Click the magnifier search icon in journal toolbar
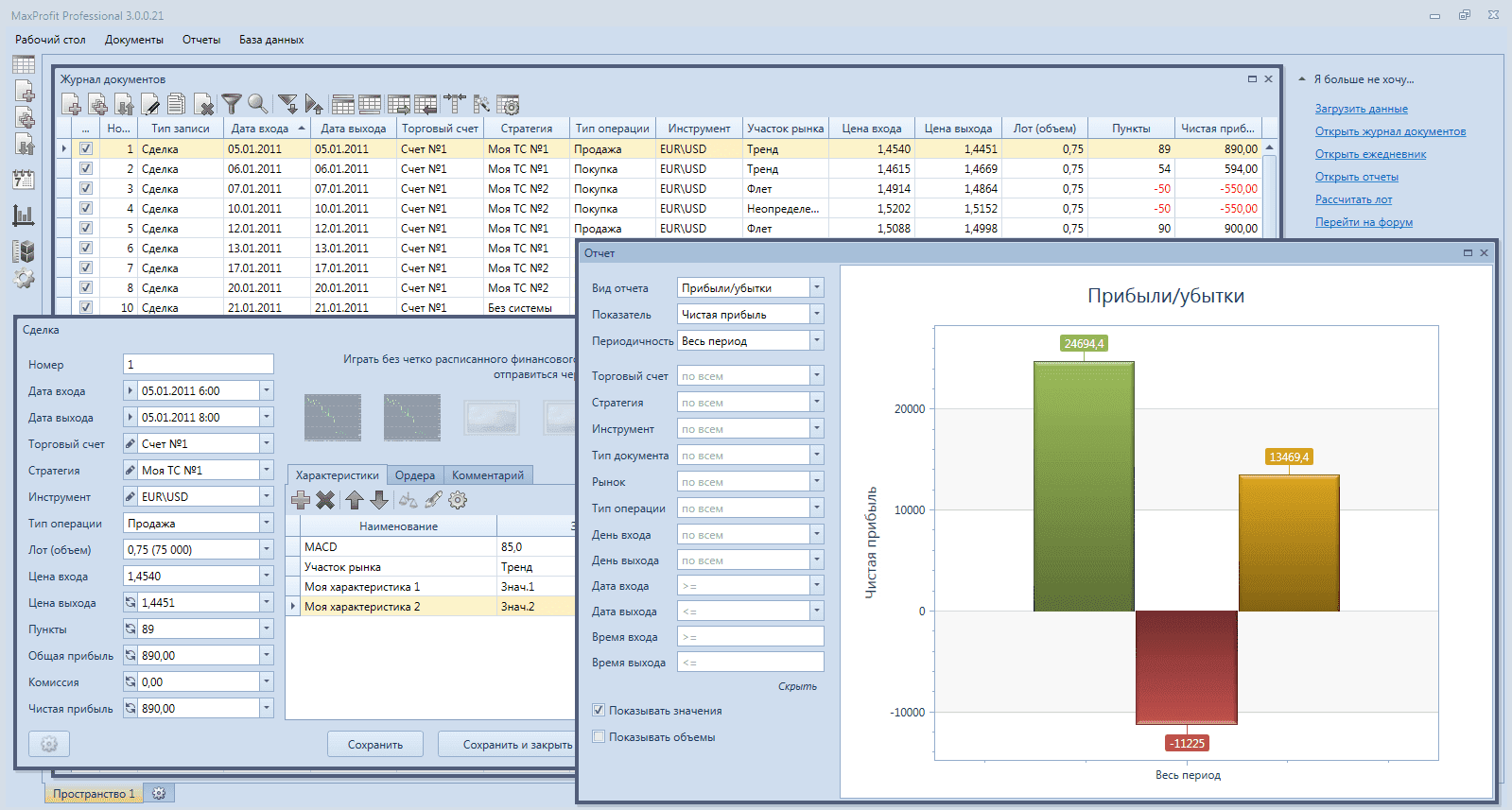This screenshot has width=1512, height=810. (x=257, y=104)
